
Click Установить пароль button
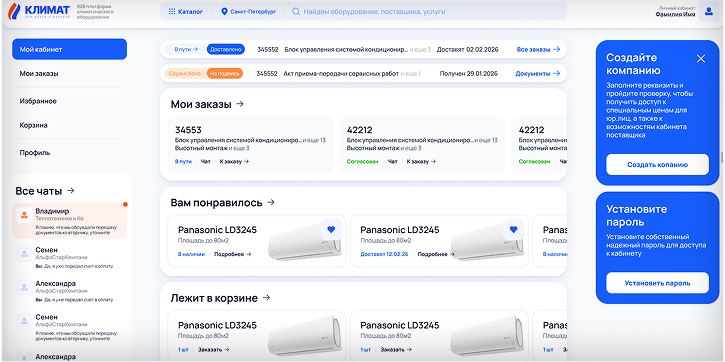657,283
